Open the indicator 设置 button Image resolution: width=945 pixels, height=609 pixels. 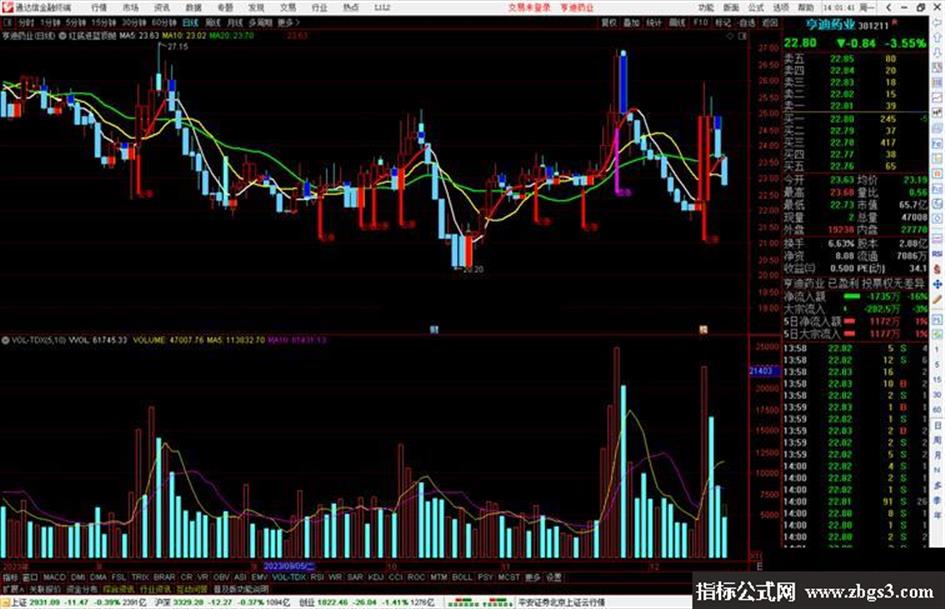point(553,577)
